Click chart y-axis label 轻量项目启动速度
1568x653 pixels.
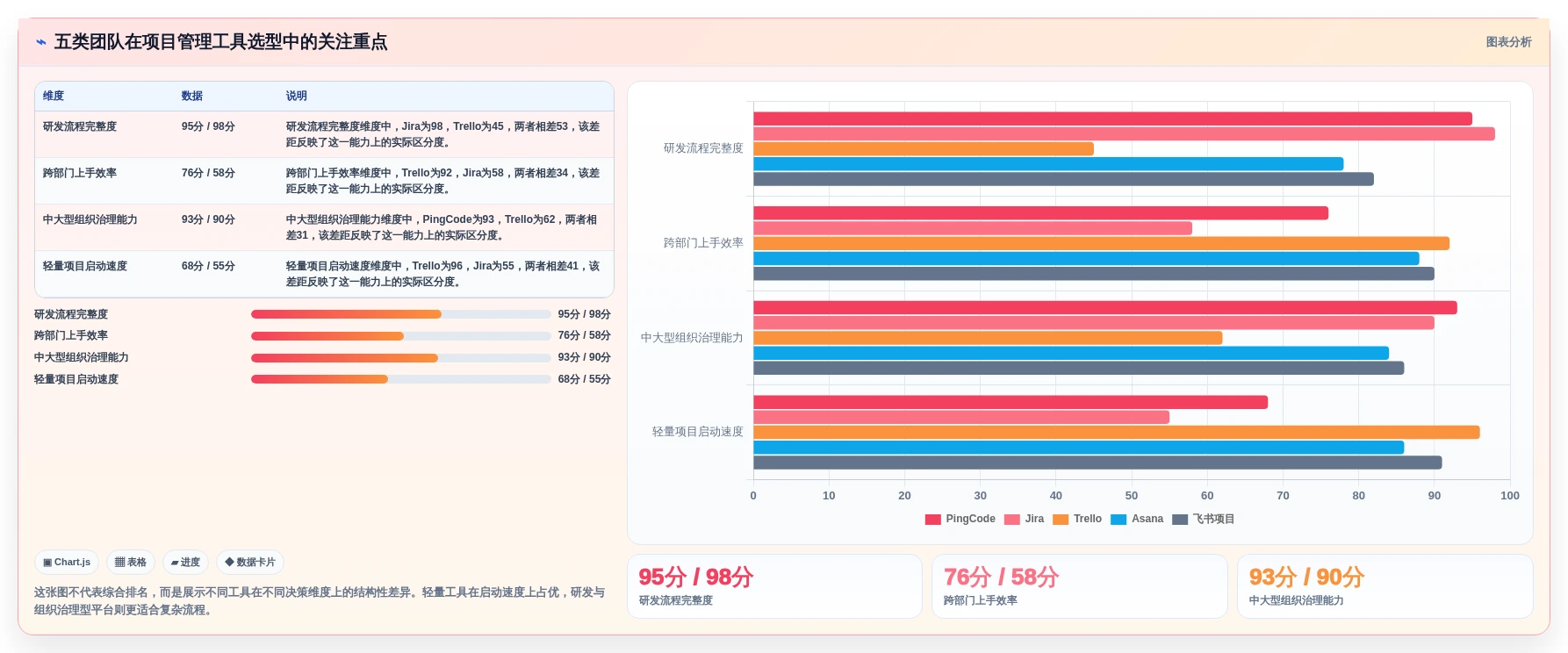[x=698, y=432]
